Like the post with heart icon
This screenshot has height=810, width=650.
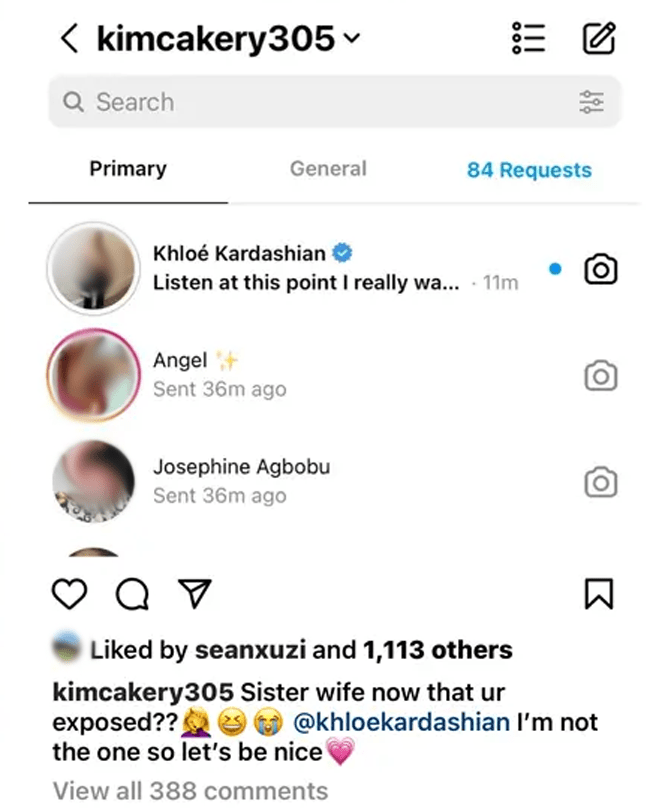(x=68, y=596)
